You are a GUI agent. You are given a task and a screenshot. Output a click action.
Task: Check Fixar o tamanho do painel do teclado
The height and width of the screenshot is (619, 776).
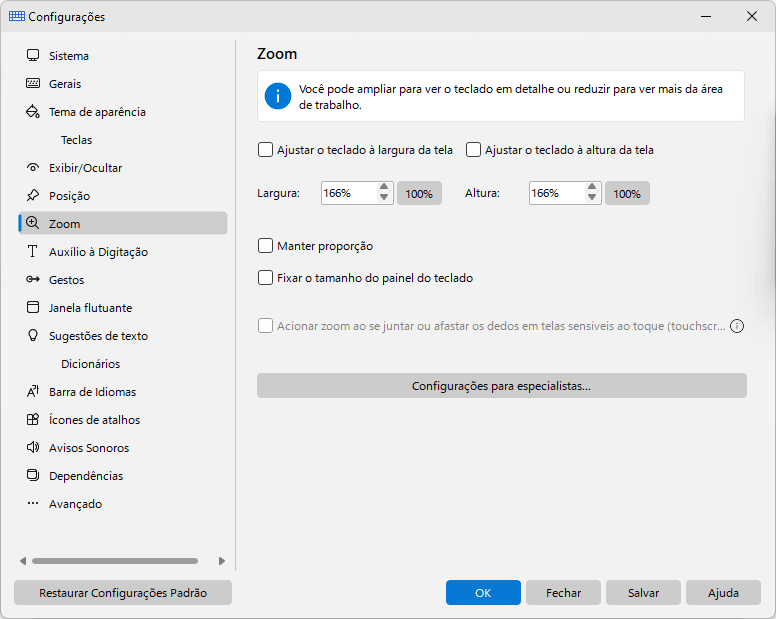pos(265,278)
